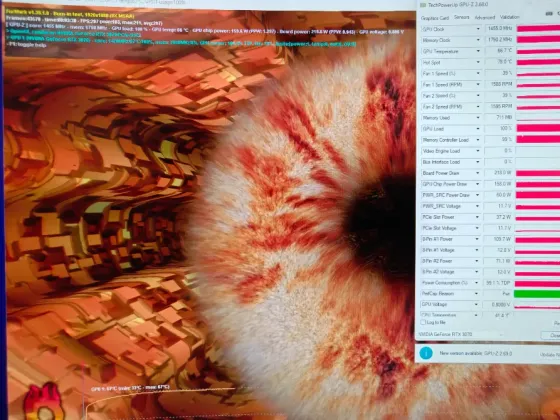Open the Fan 1 Speed (RPM) dropdown
The width and height of the screenshot is (560, 420).
pos(478,85)
